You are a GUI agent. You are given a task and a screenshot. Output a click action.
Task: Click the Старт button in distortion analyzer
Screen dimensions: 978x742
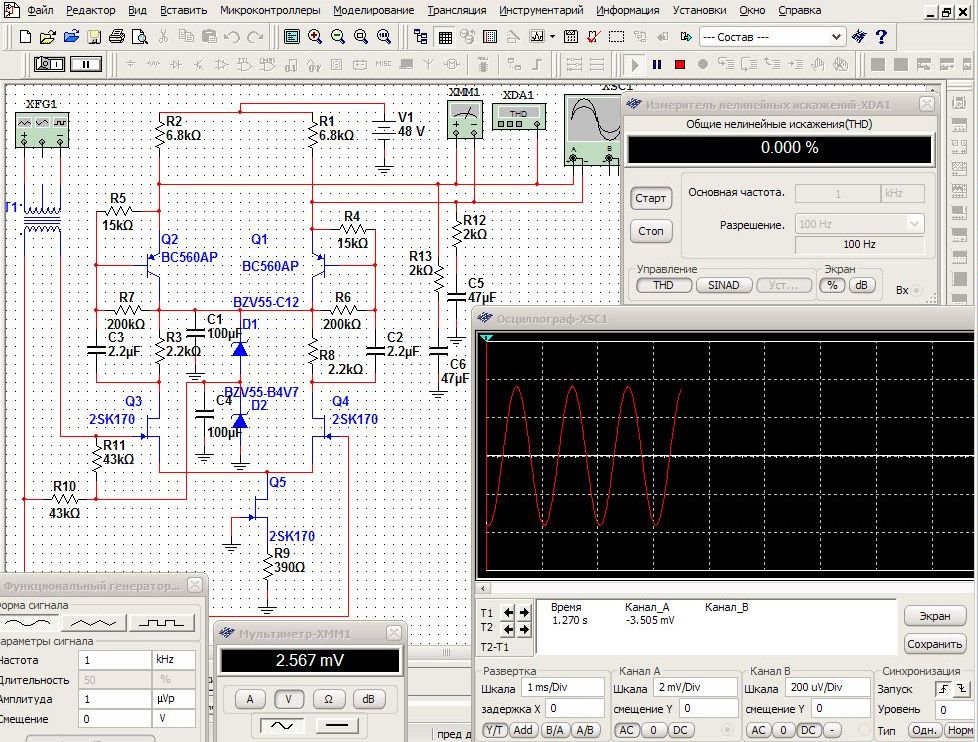coord(650,198)
